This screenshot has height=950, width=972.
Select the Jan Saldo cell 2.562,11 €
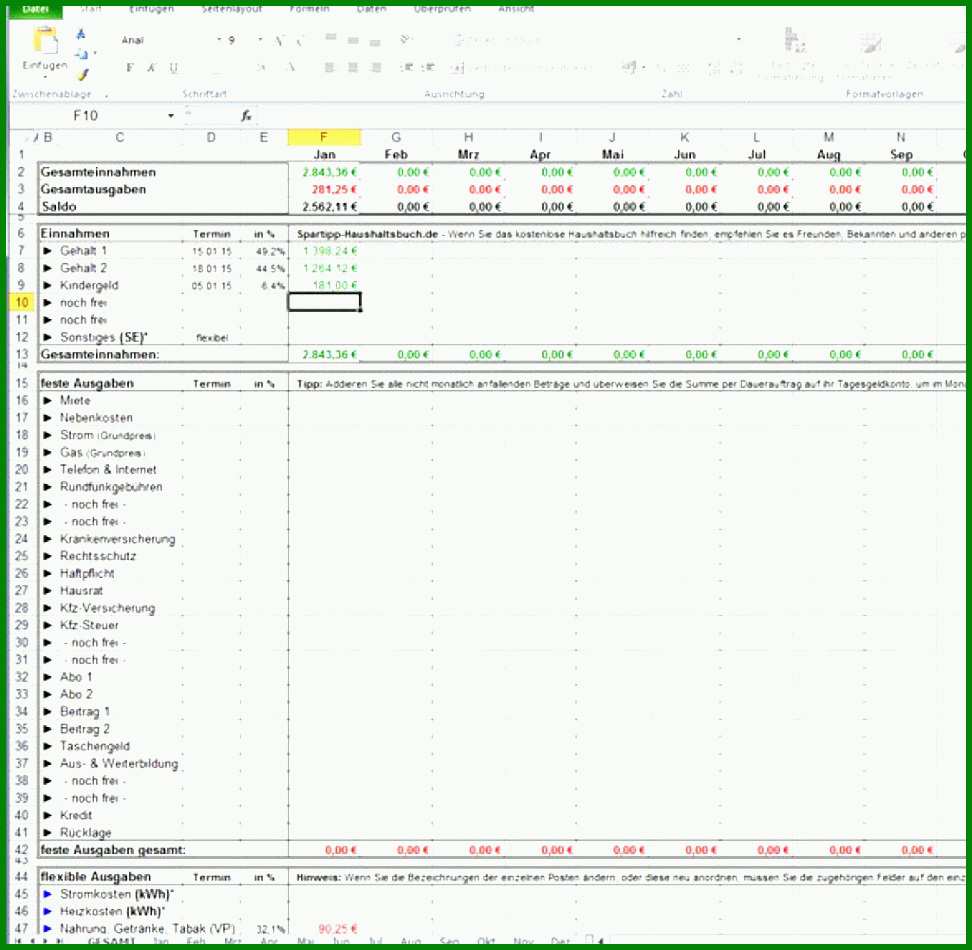[324, 207]
